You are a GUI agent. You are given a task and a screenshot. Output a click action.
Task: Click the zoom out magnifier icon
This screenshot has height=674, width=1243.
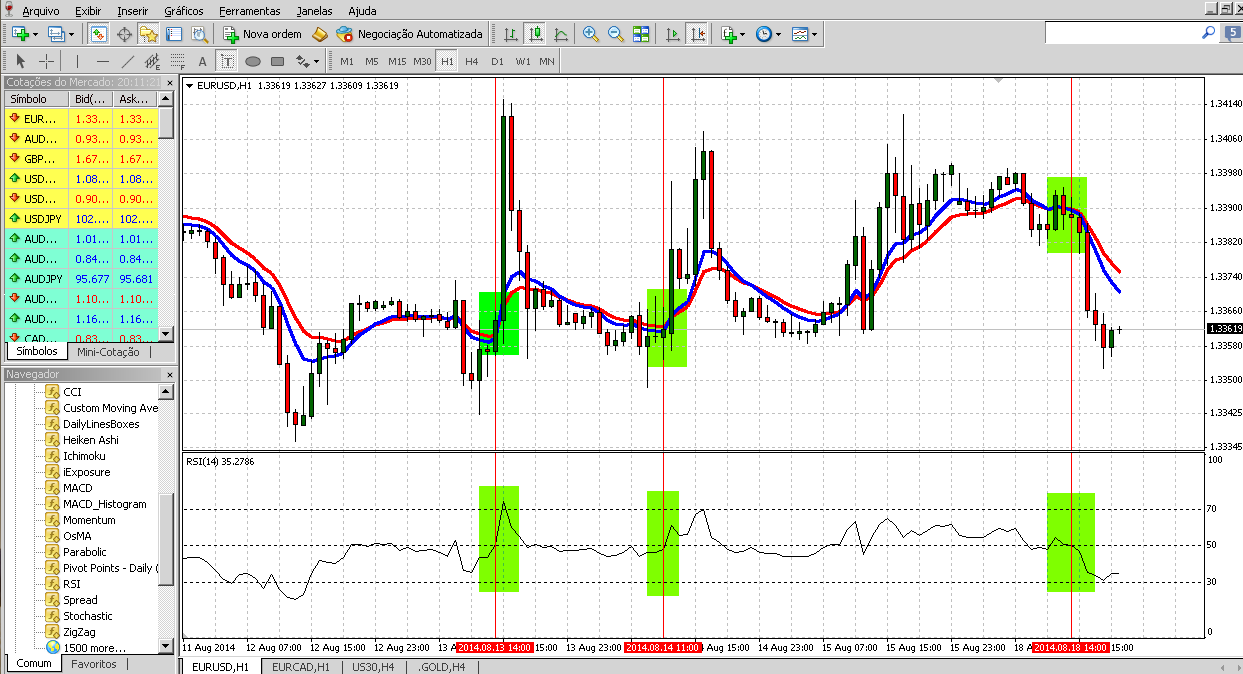click(616, 34)
